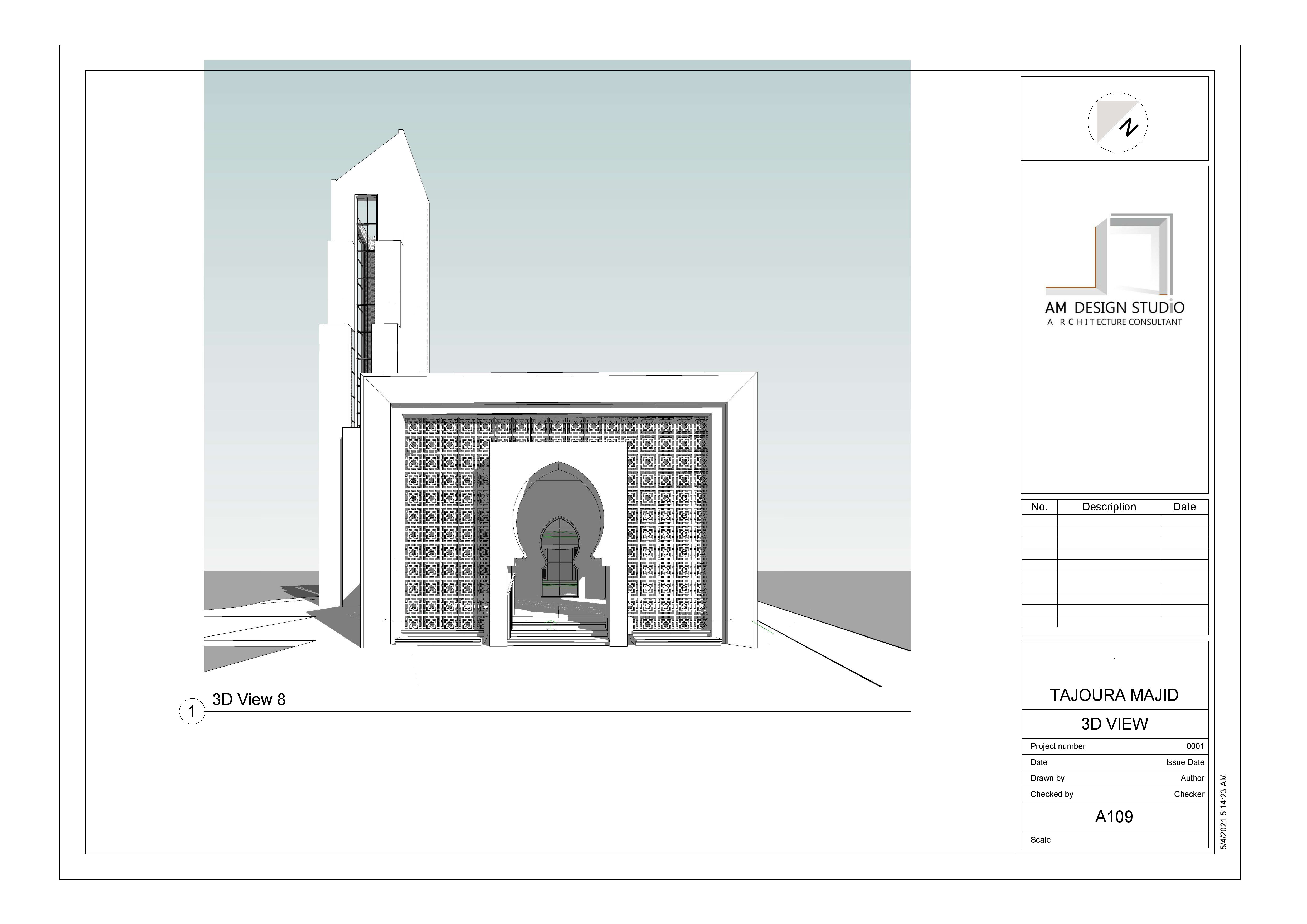Viewport: 1307px width, 924px height.
Task: Click the view number 1 circle marker
Action: [192, 711]
